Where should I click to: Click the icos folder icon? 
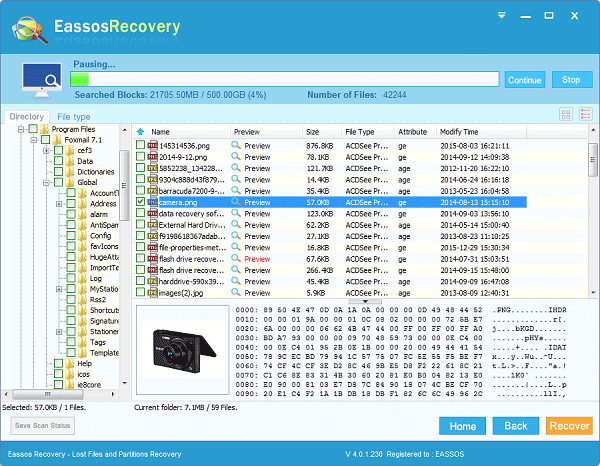tap(70, 374)
